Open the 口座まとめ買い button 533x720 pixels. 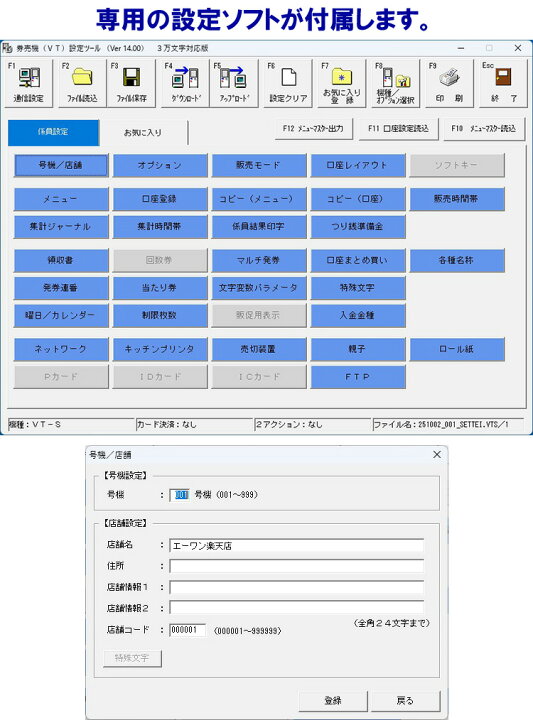pyautogui.click(x=358, y=261)
